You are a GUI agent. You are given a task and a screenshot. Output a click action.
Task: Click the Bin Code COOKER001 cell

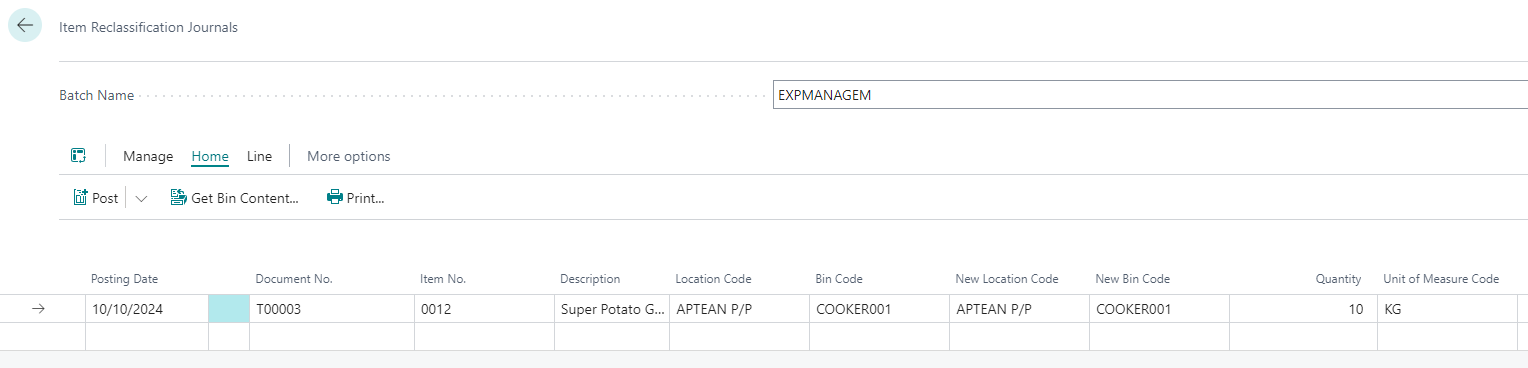[879, 309]
